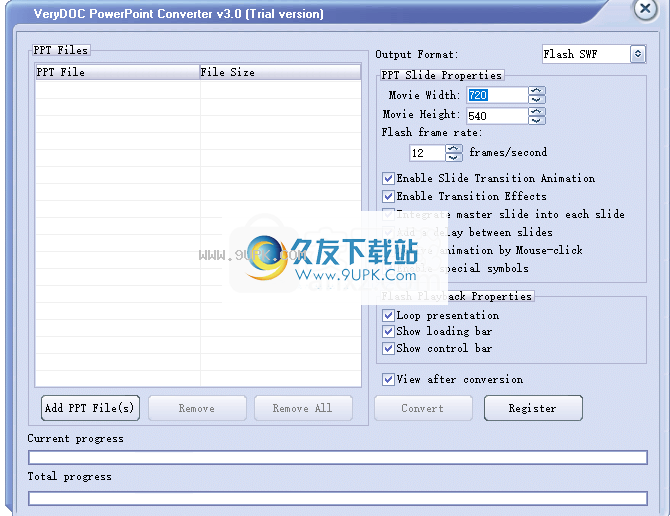This screenshot has width=670, height=516.
Task: Close the PowerPoint Converter window
Action: point(645,8)
